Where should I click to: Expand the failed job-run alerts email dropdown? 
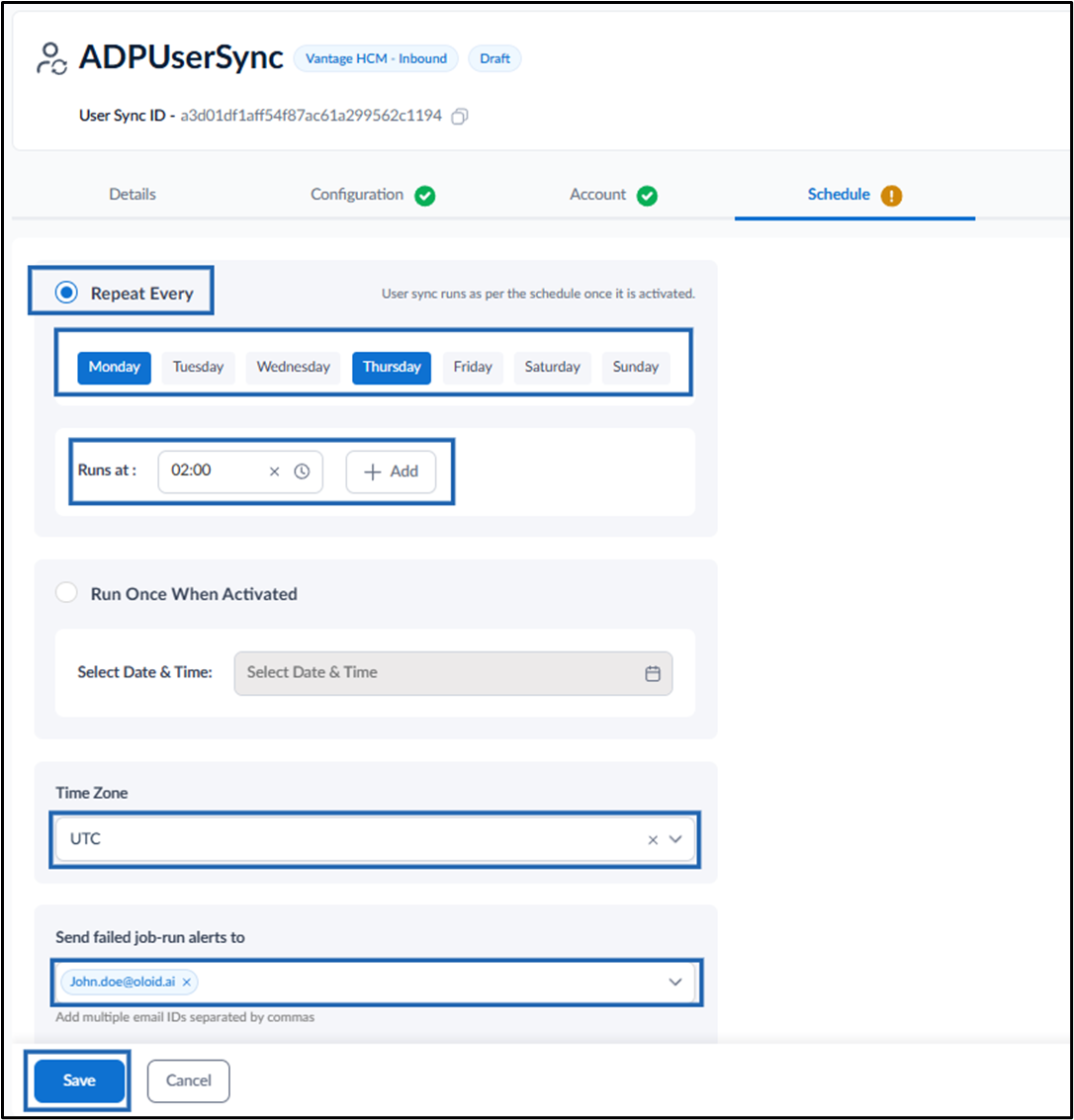[x=675, y=983]
